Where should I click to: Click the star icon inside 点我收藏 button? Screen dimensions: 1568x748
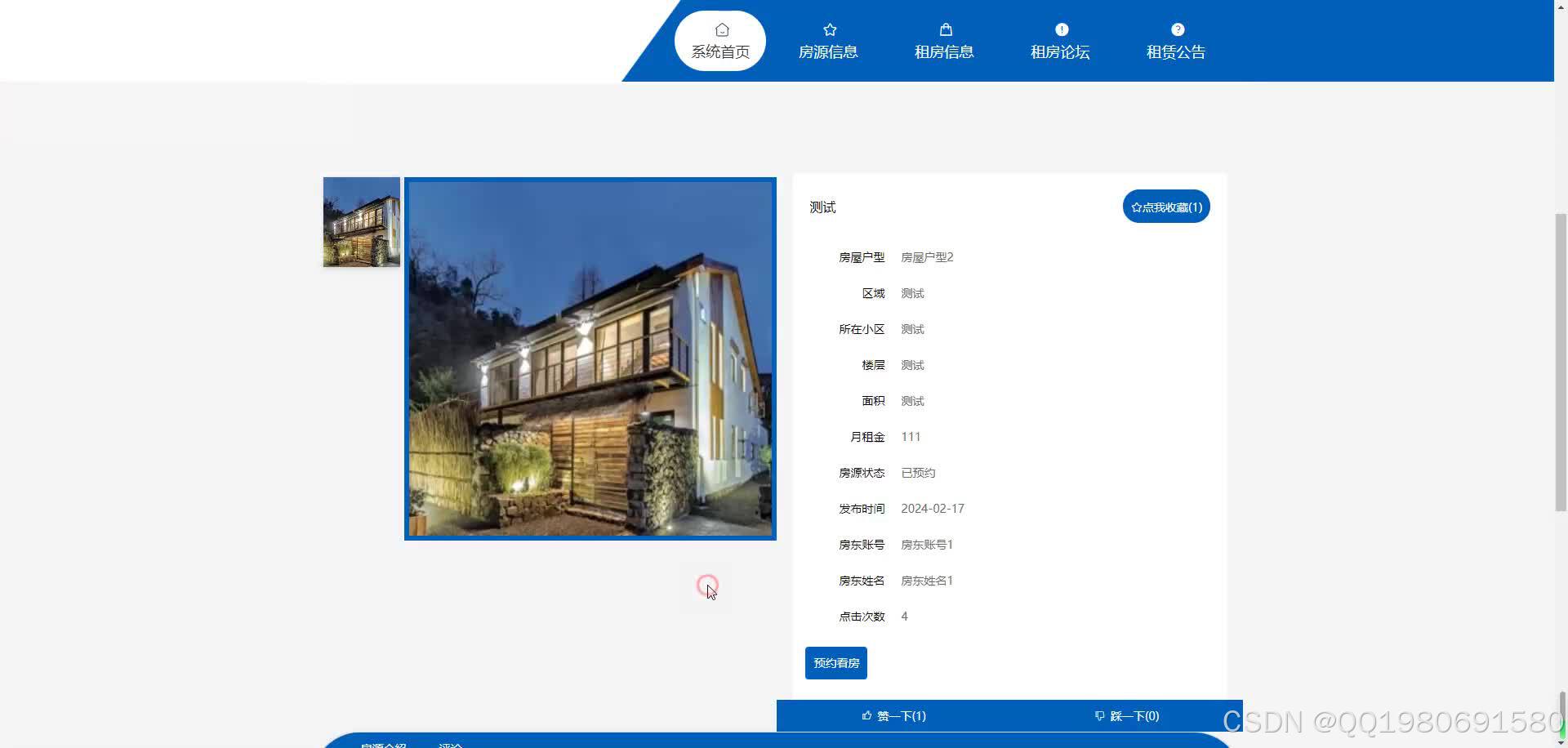[1136, 207]
